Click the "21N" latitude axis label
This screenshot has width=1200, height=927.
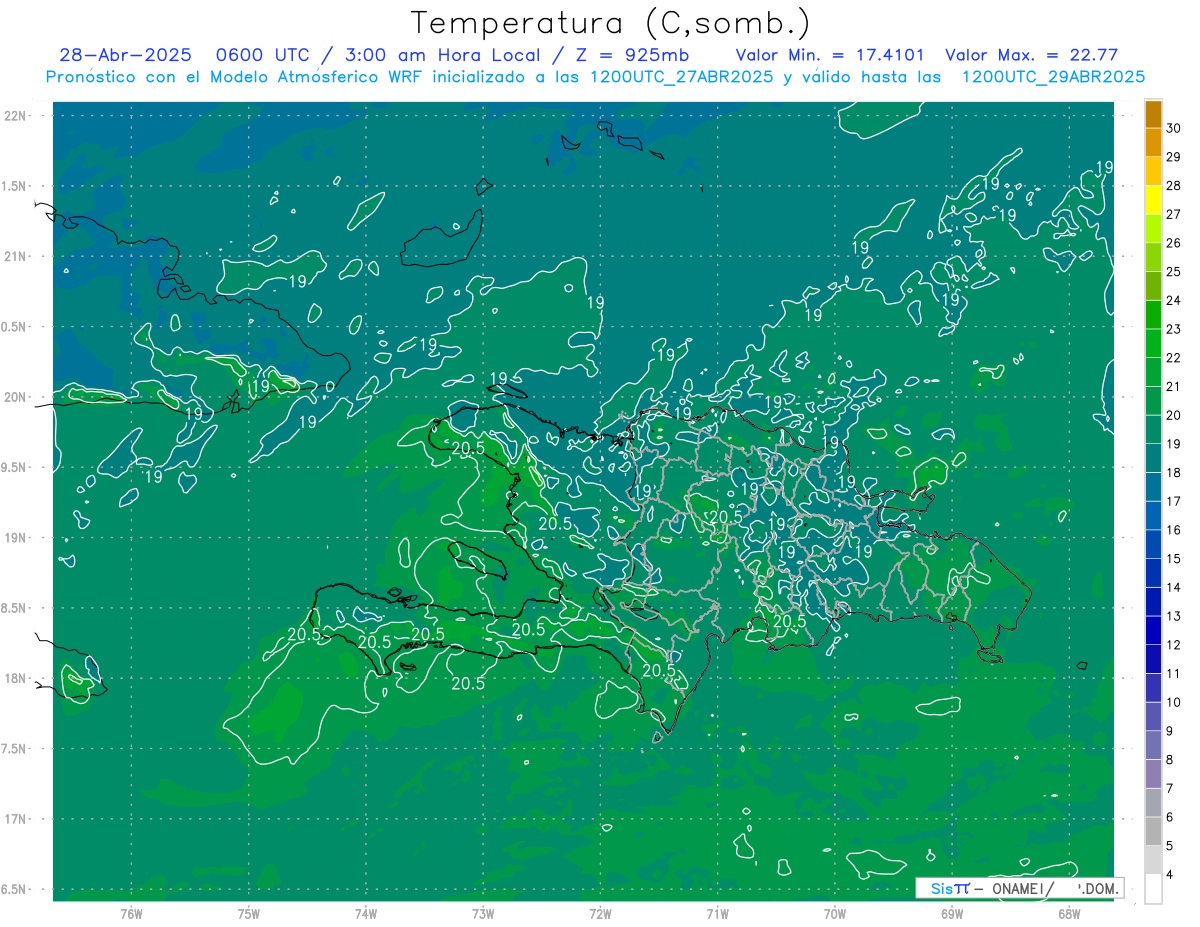(17, 257)
